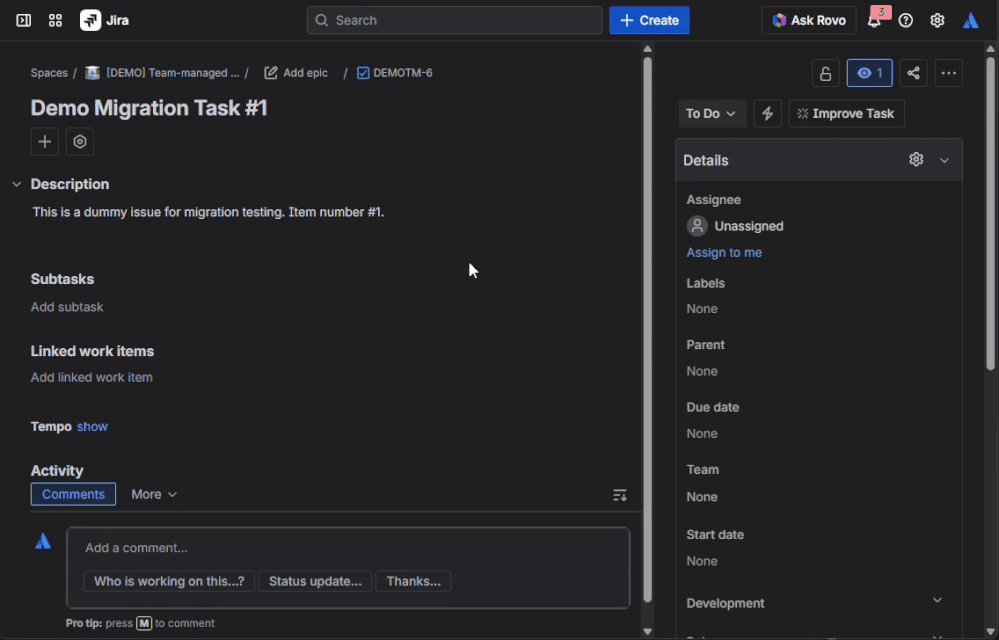The height and width of the screenshot is (640, 999).
Task: Open the share icon for this work item
Action: (x=913, y=72)
